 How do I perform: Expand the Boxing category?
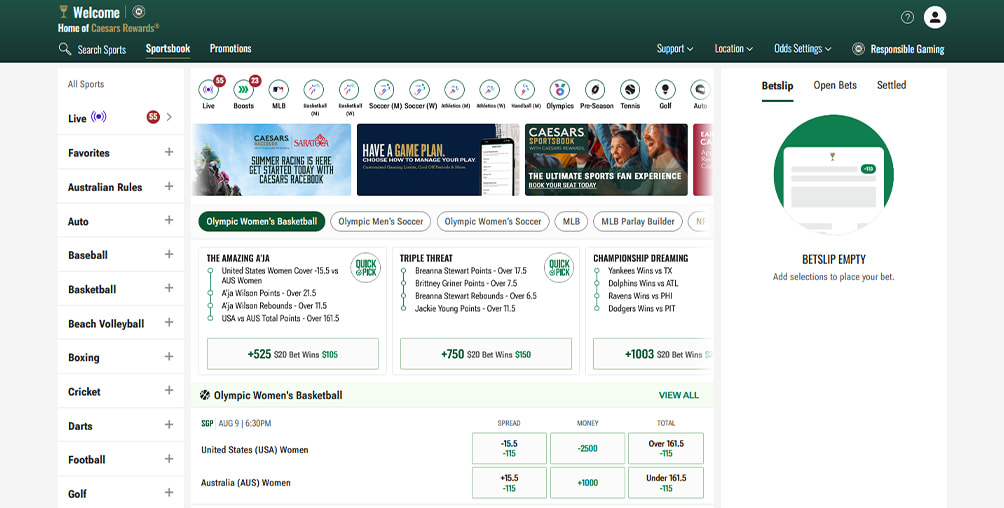pos(169,357)
